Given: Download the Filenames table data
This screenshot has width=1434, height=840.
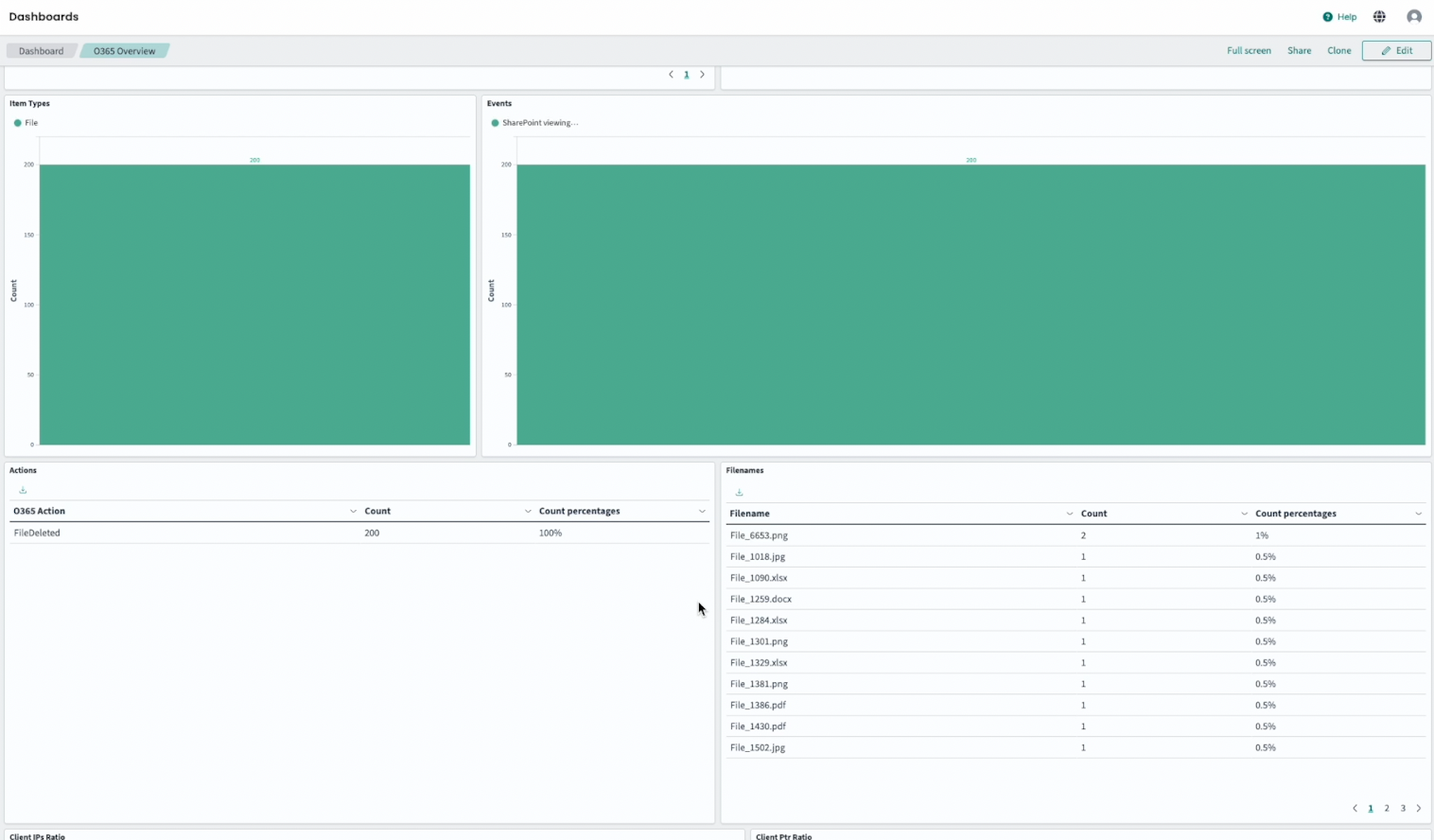Looking at the screenshot, I should pos(739,492).
